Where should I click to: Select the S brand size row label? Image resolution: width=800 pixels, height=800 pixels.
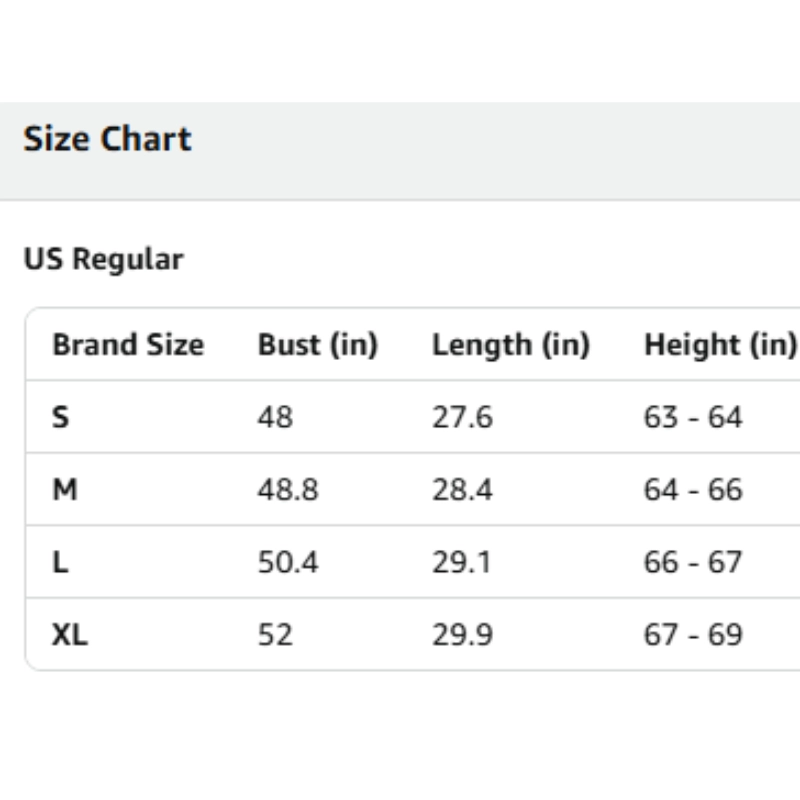tap(61, 417)
